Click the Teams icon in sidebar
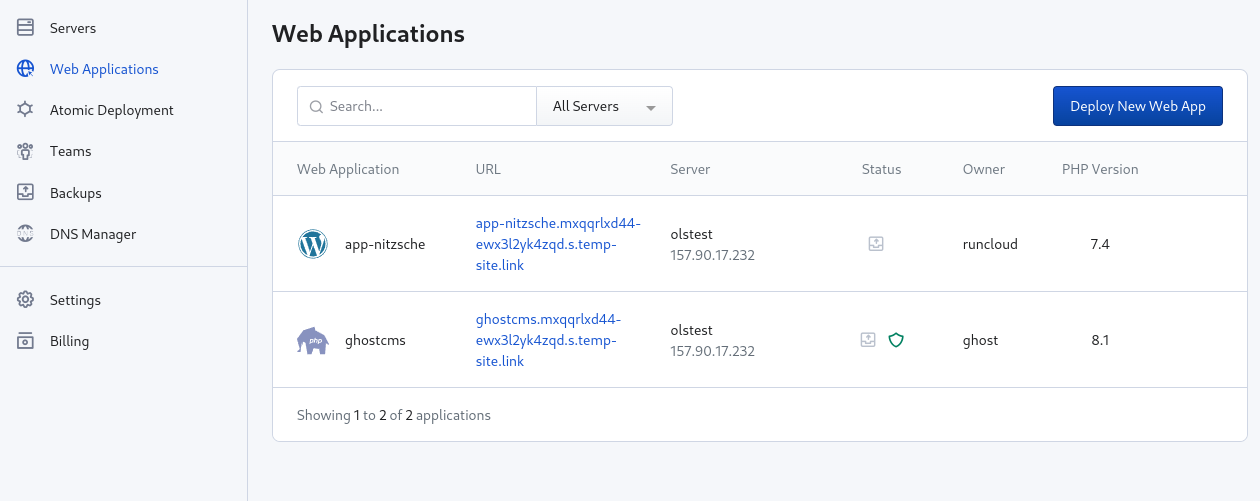Viewport: 1260px width, 501px height. click(x=26, y=152)
